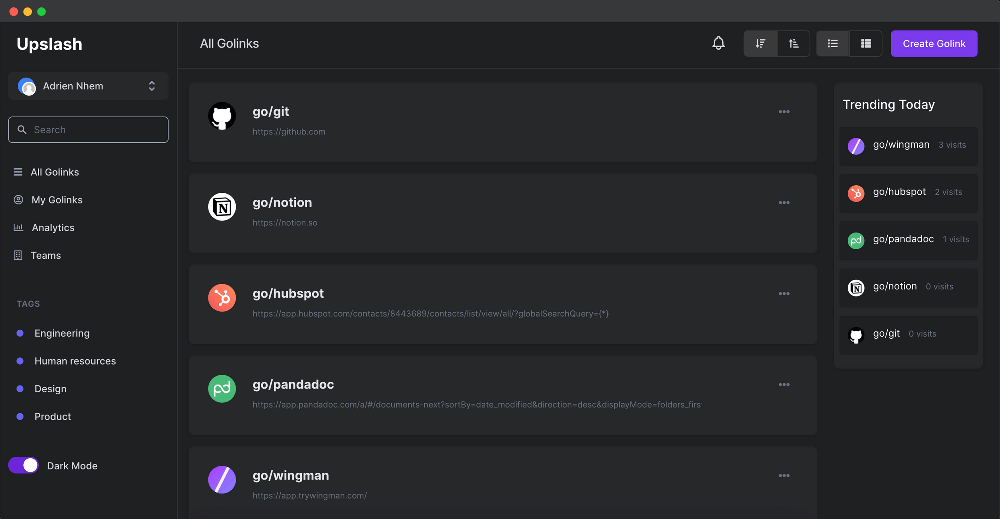The image size is (1000, 519).
Task: Open trending go/hubspot with 2 visits
Action: 908,193
